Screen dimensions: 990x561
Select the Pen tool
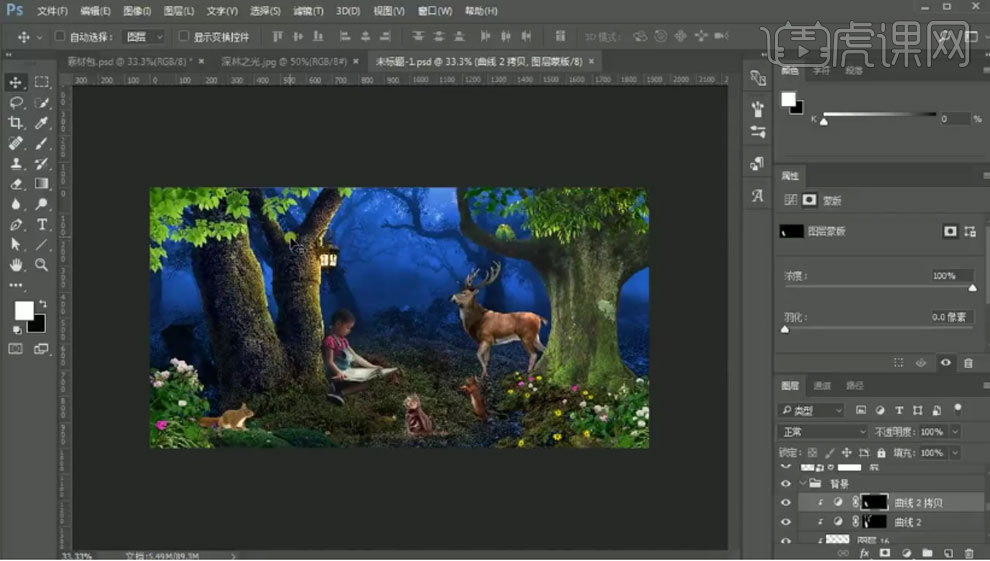pos(16,225)
